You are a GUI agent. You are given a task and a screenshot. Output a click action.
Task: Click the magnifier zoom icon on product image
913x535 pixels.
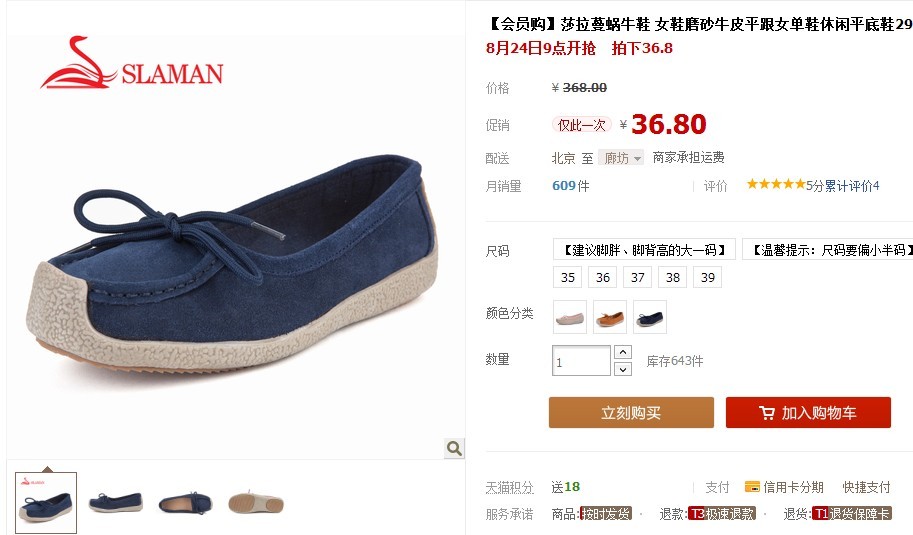click(x=454, y=448)
